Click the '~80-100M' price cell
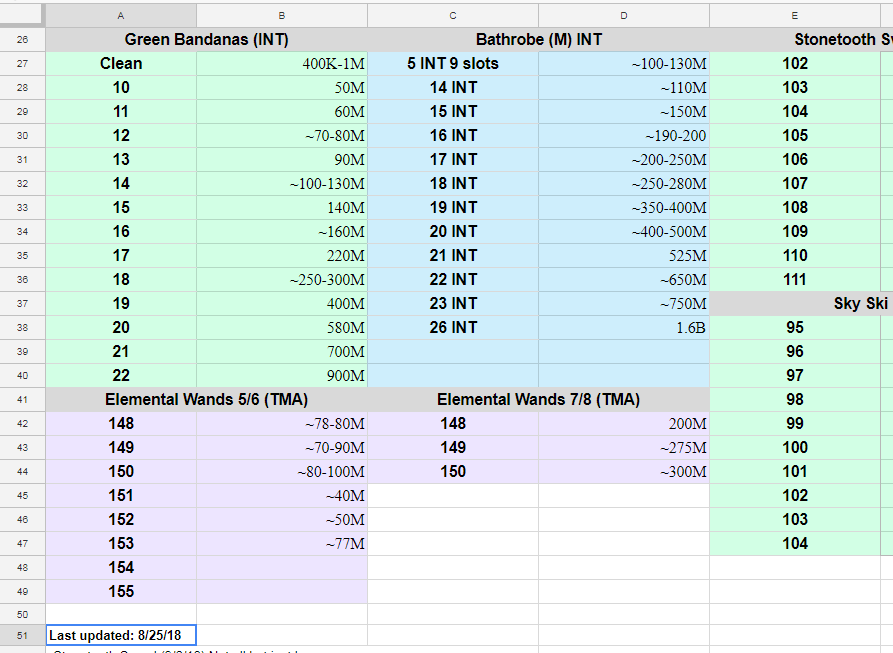 click(282, 471)
